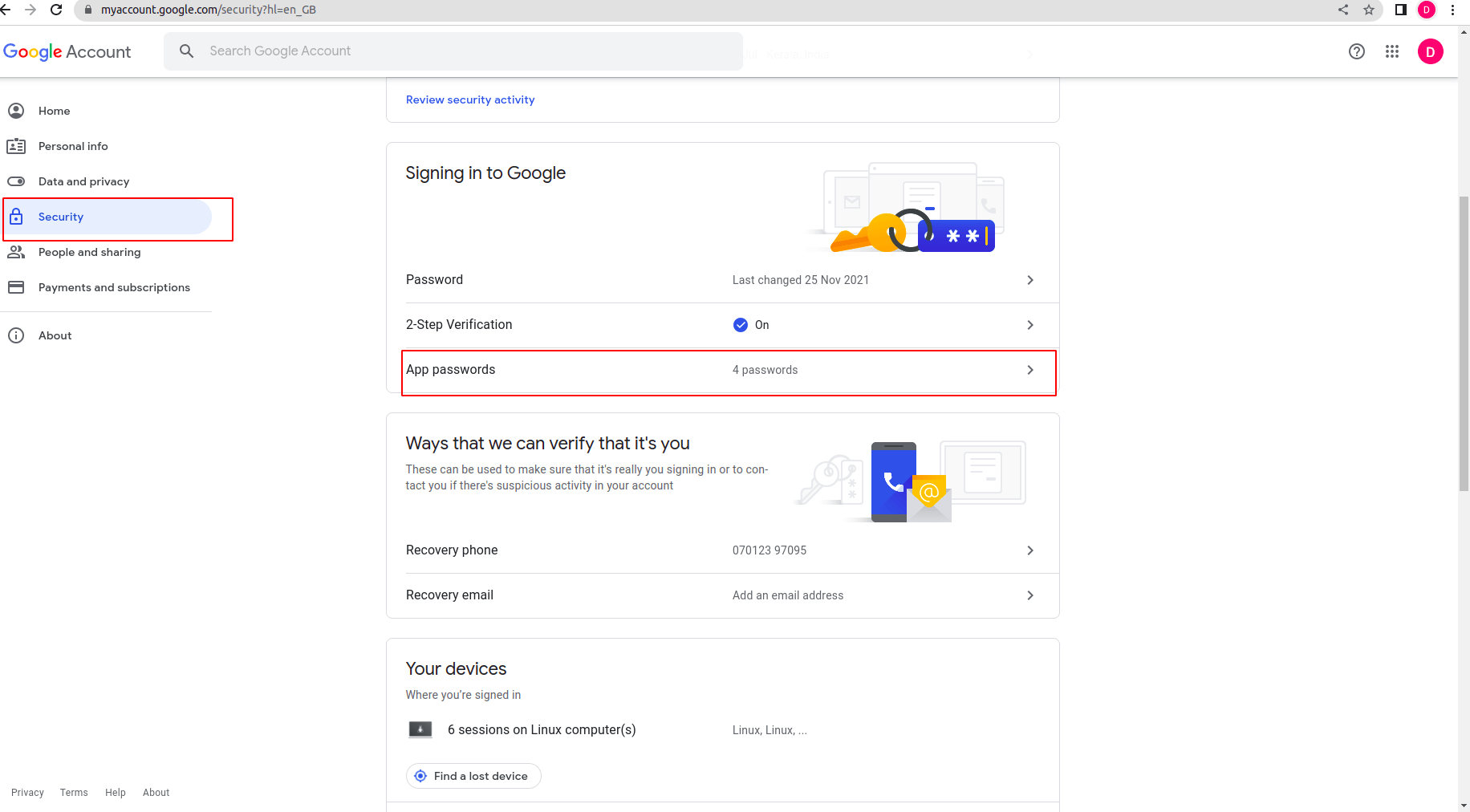The width and height of the screenshot is (1470, 812).
Task: Click the target icon in Find a lost device
Action: tap(420, 776)
